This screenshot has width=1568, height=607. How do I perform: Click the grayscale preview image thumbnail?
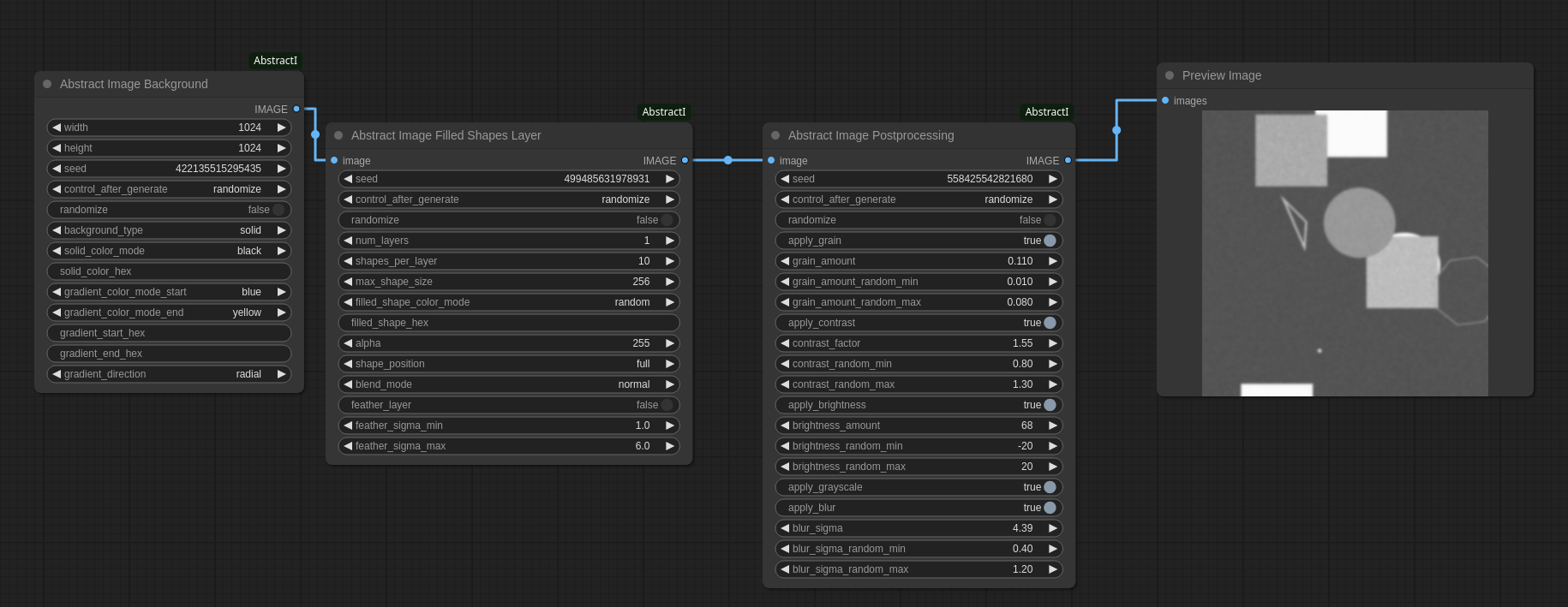pos(1344,253)
